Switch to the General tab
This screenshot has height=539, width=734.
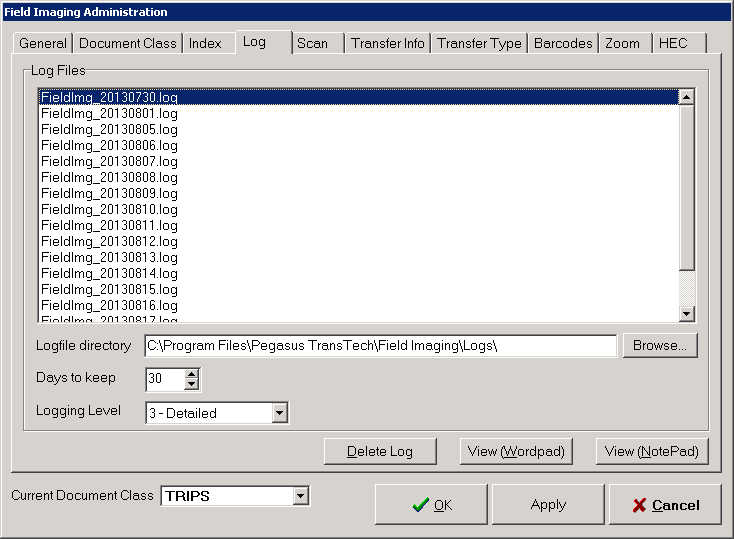point(43,44)
